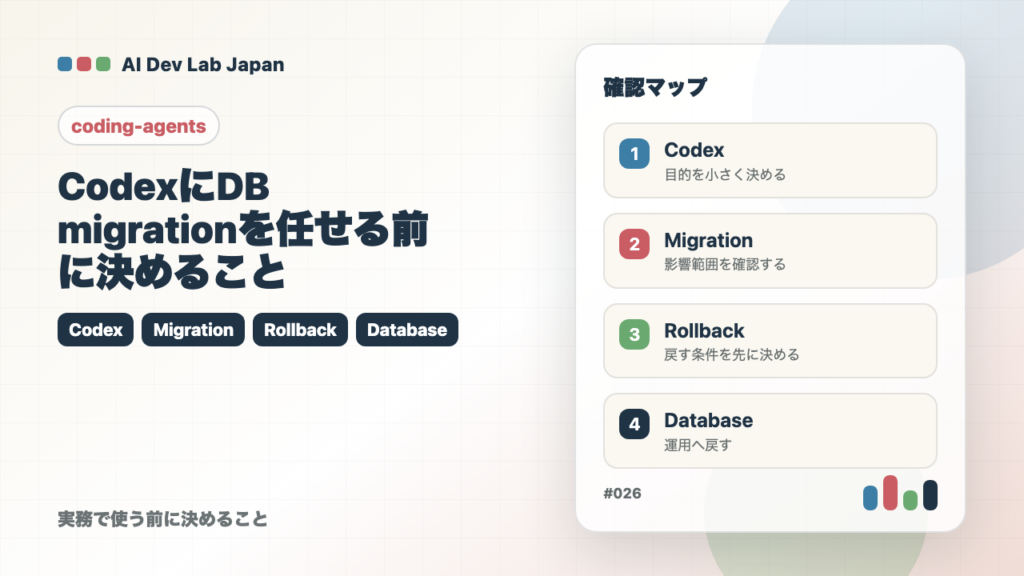The width and height of the screenshot is (1024, 576).
Task: Select the Codex tag chip
Action: pyautogui.click(x=95, y=330)
